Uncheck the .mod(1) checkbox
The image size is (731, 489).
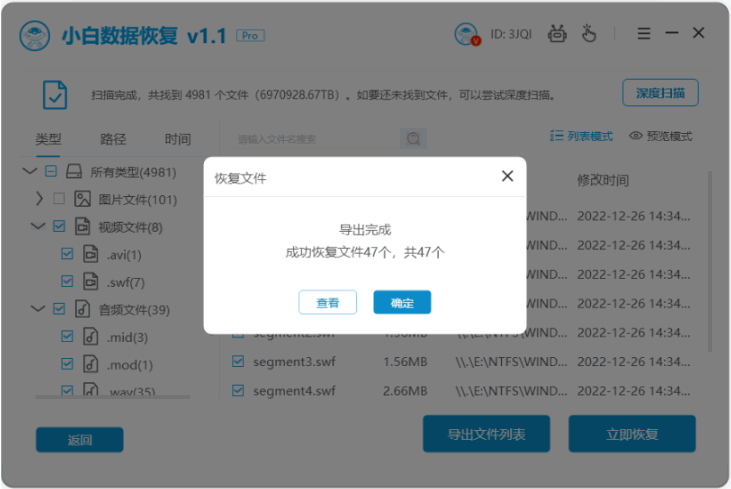tap(67, 364)
